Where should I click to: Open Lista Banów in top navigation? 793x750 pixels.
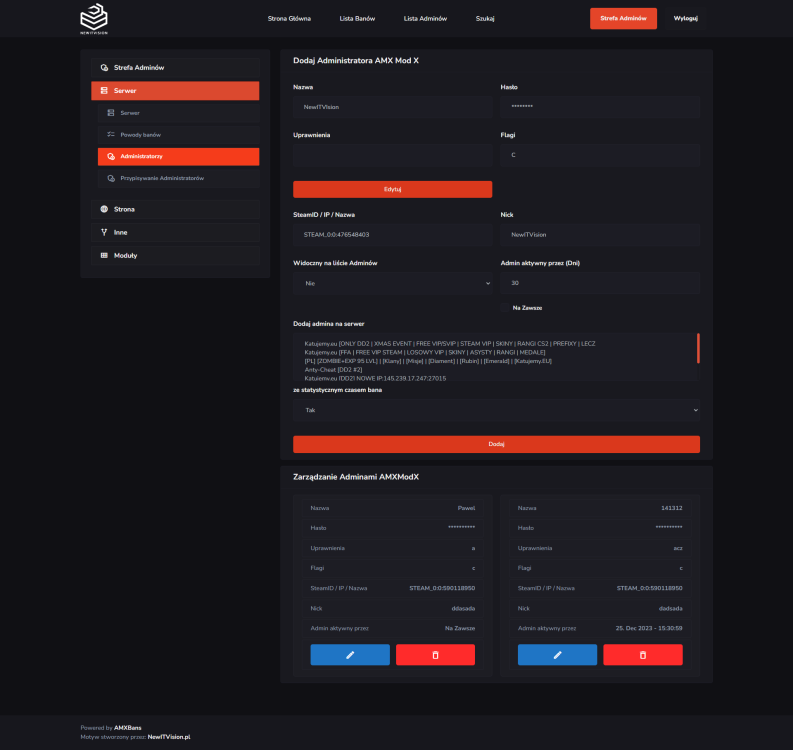coord(357,19)
